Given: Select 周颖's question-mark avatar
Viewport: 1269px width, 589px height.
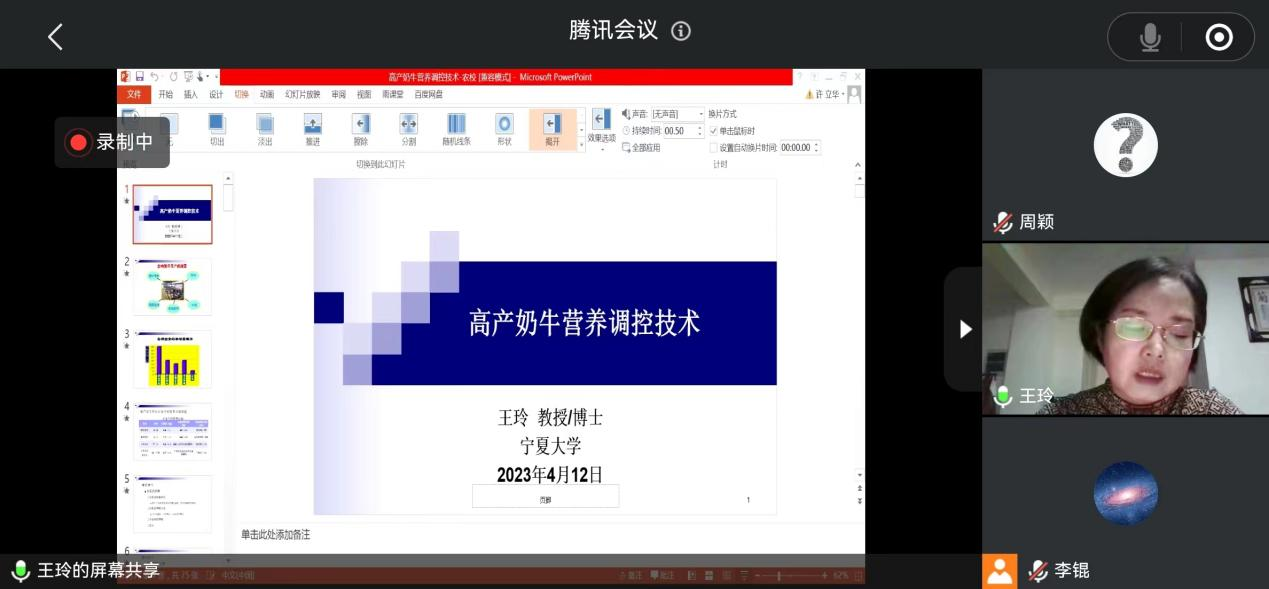Looking at the screenshot, I should click(1125, 145).
